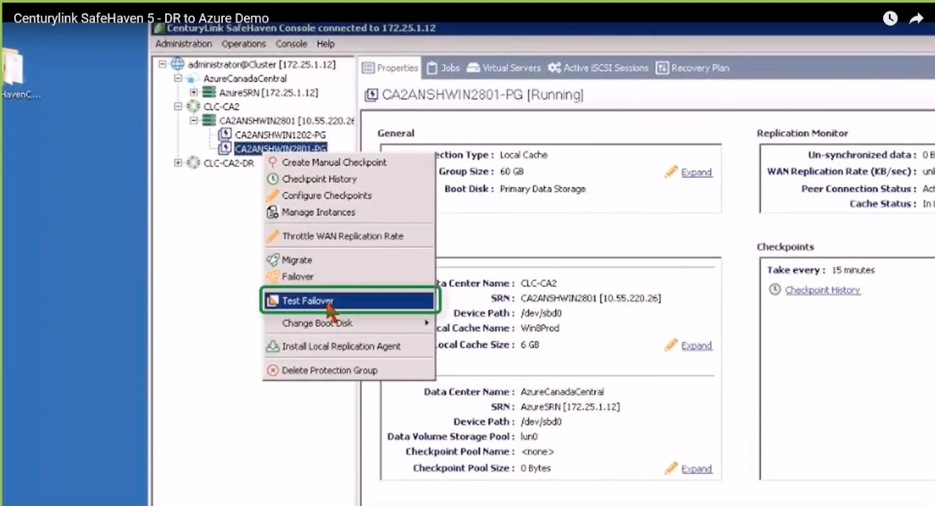Switch to the Active iSCSI Sessions tab
This screenshot has height=506, width=935.
(x=598, y=68)
